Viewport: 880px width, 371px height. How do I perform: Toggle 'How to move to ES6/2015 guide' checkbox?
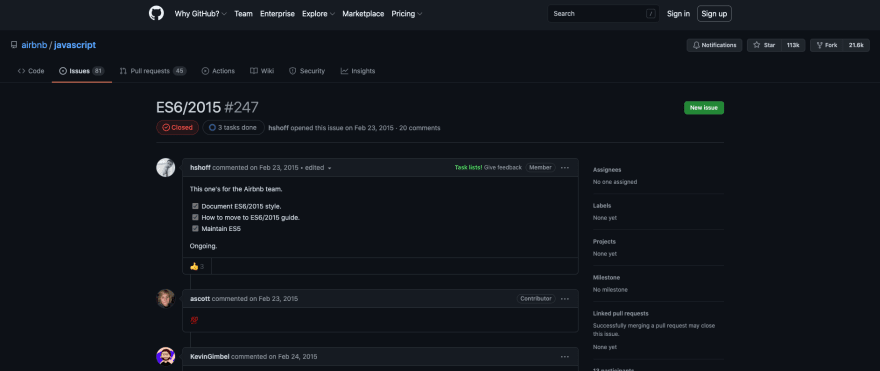(195, 217)
